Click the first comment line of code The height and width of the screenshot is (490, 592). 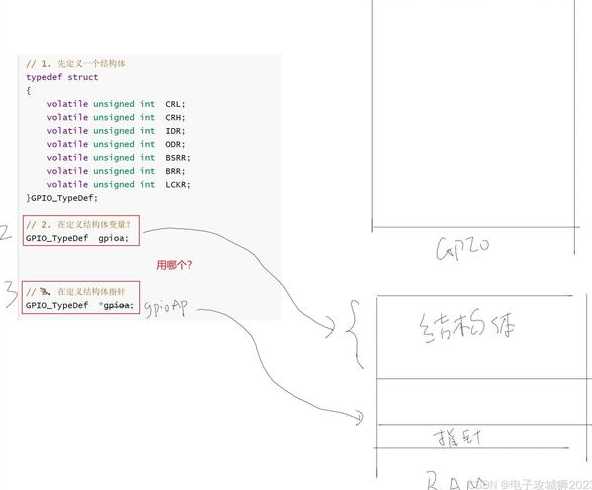(76, 63)
